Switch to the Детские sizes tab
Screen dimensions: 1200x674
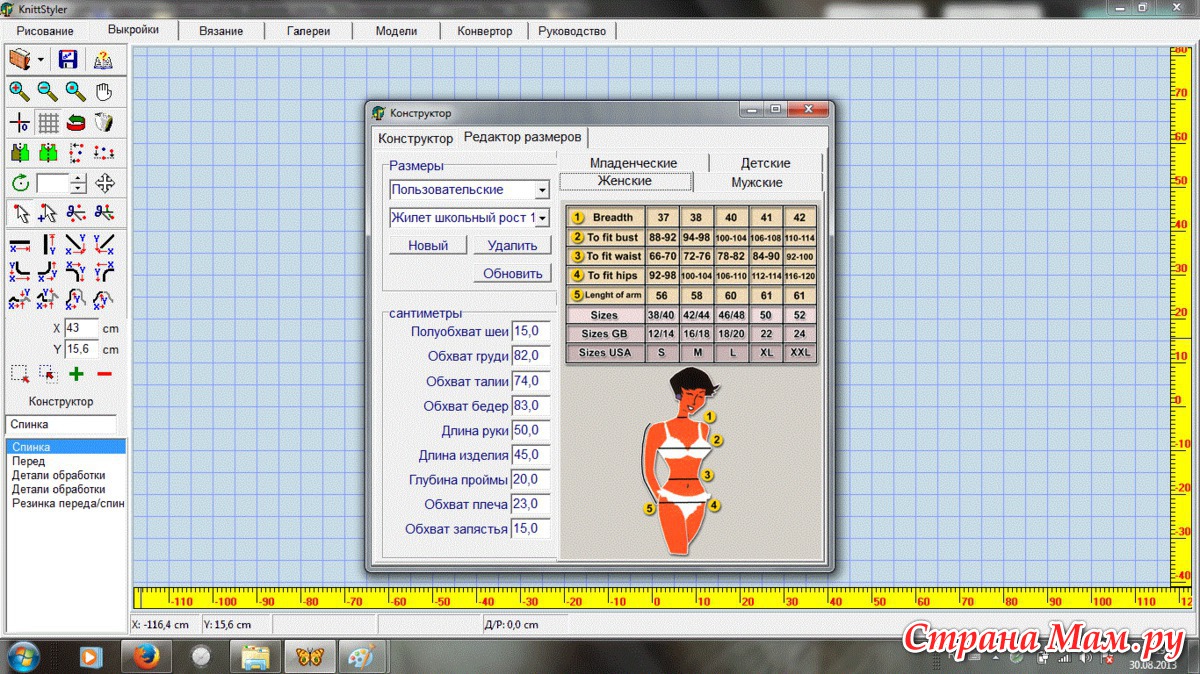(765, 163)
